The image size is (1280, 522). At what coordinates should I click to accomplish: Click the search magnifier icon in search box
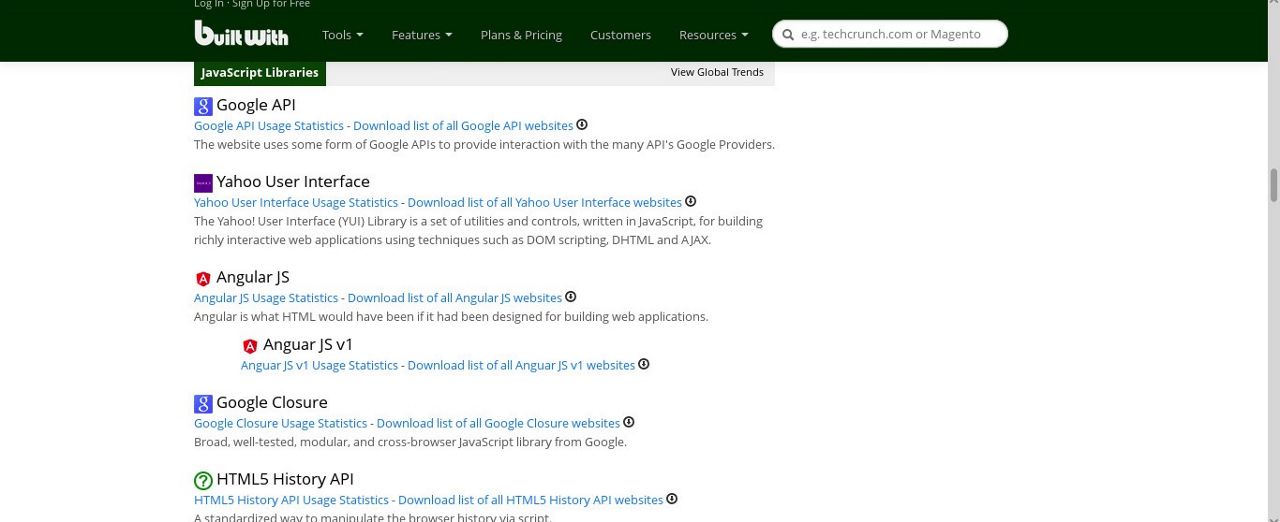click(x=788, y=35)
